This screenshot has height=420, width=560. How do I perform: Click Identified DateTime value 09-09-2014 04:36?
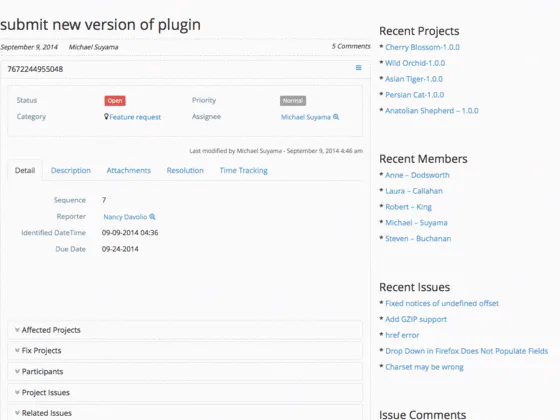130,233
